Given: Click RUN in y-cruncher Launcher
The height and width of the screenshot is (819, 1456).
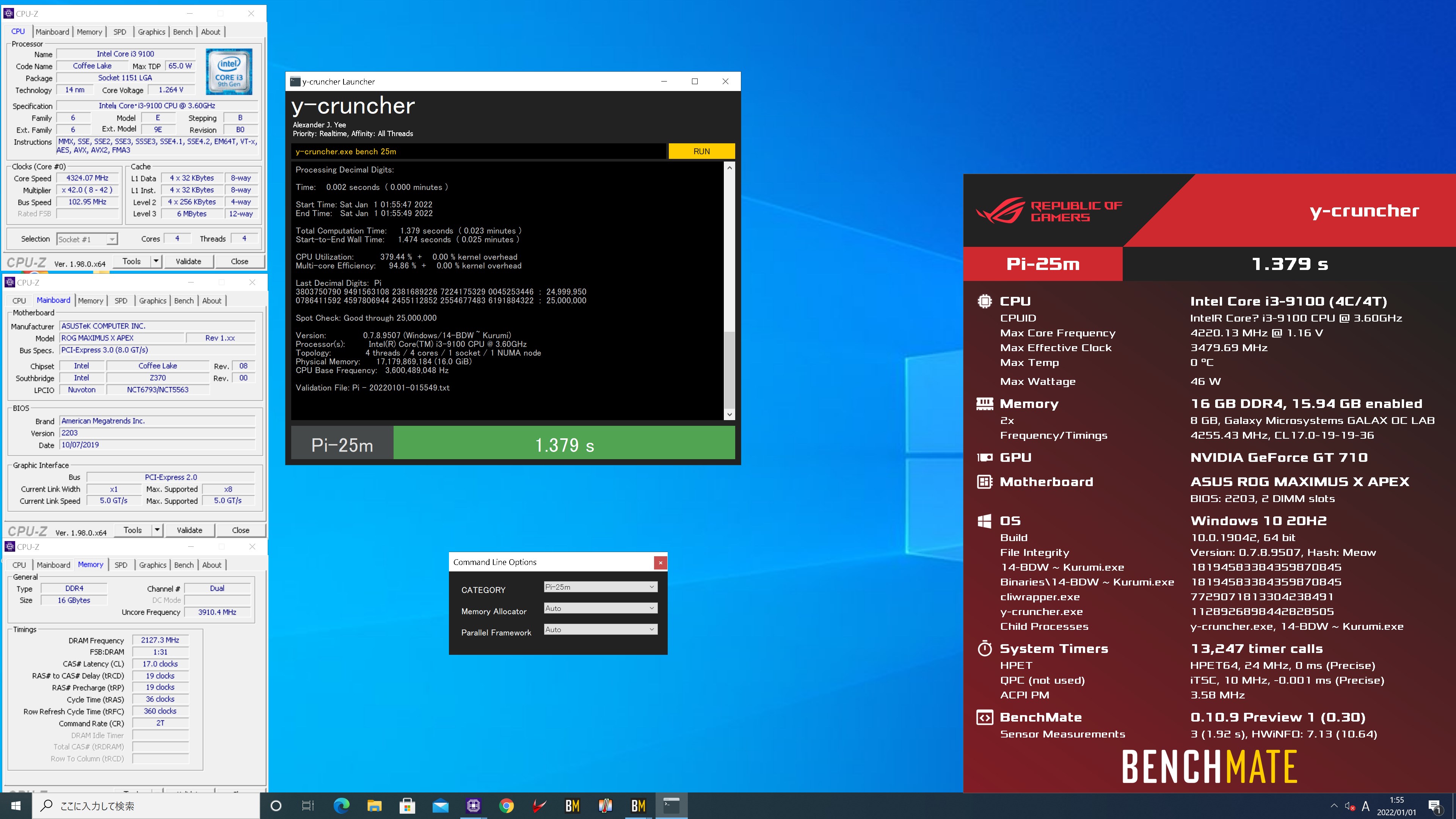Looking at the screenshot, I should [701, 151].
